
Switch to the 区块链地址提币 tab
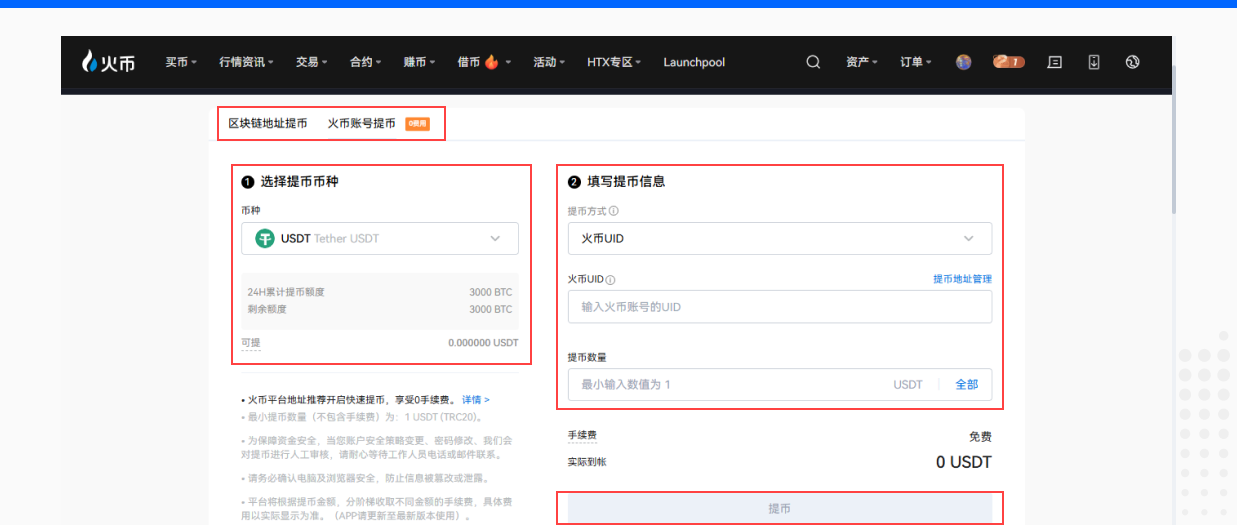pos(267,124)
